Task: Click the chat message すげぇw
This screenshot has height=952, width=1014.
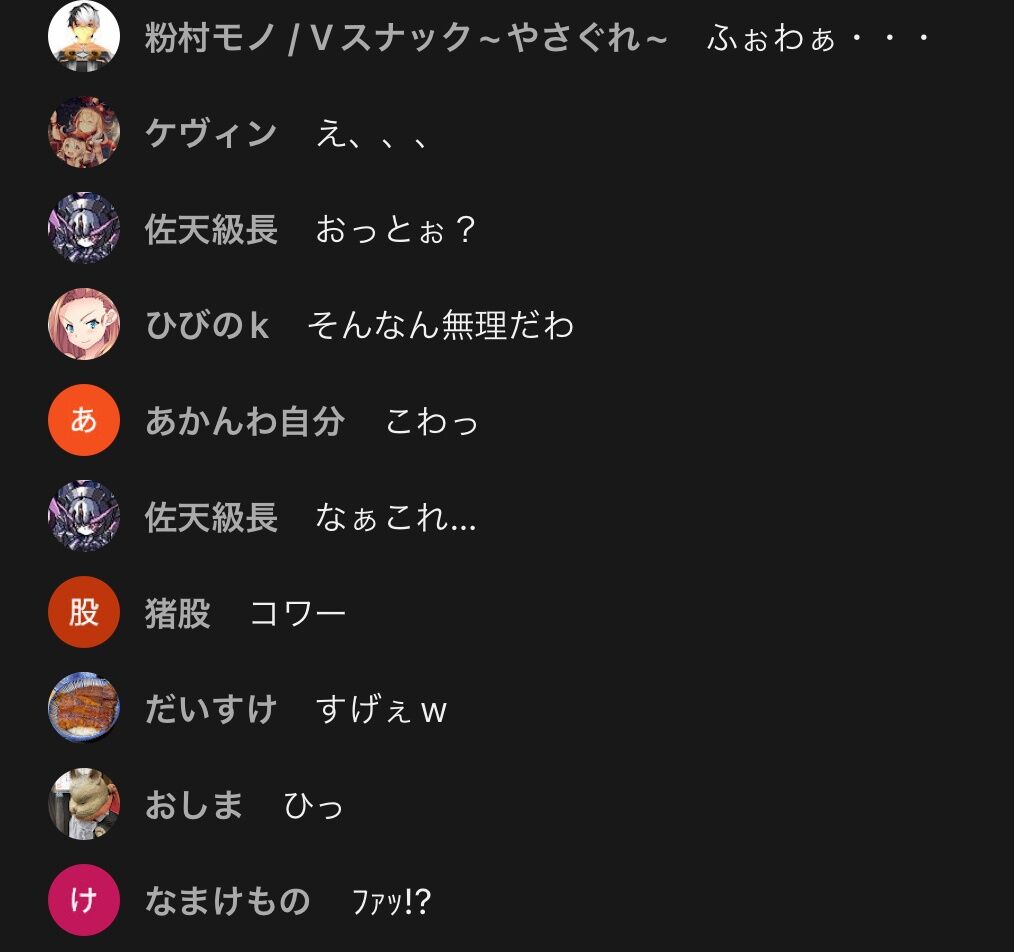Action: coord(382,709)
